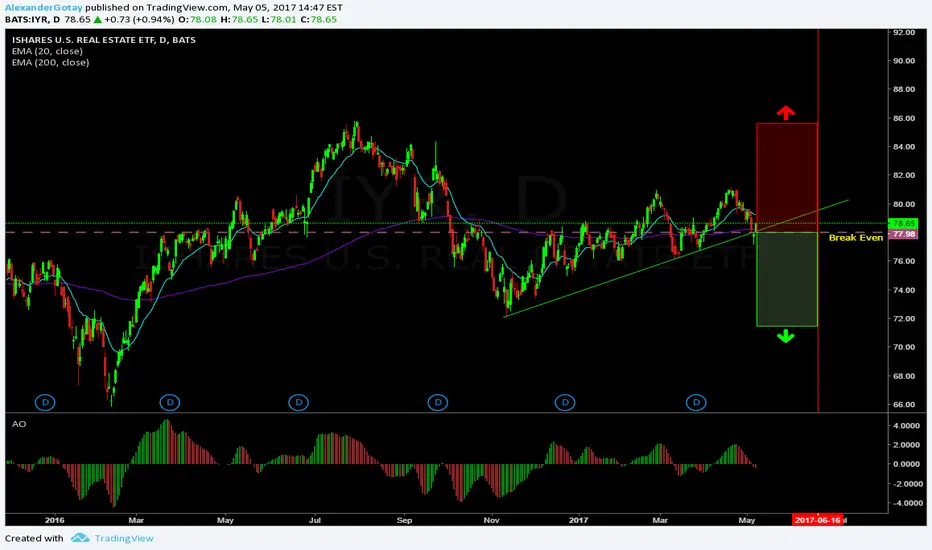Open the AlexanderGotay author profile link
The image size is (932, 550).
coord(43,8)
